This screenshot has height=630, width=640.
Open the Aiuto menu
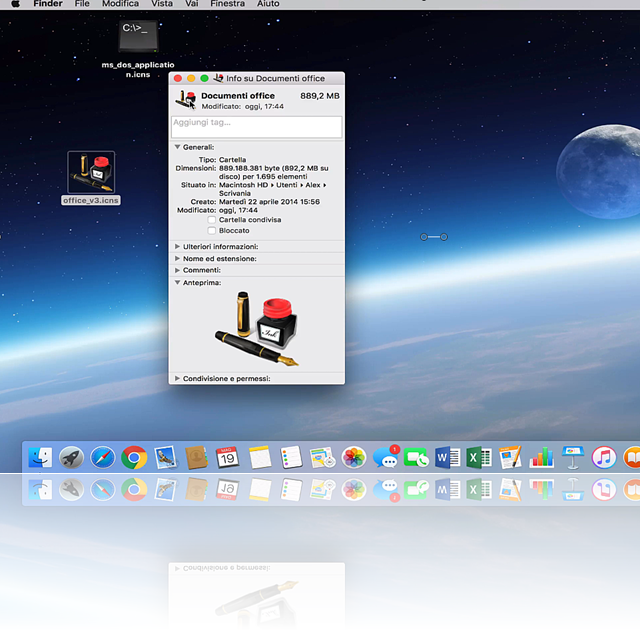coord(268,4)
